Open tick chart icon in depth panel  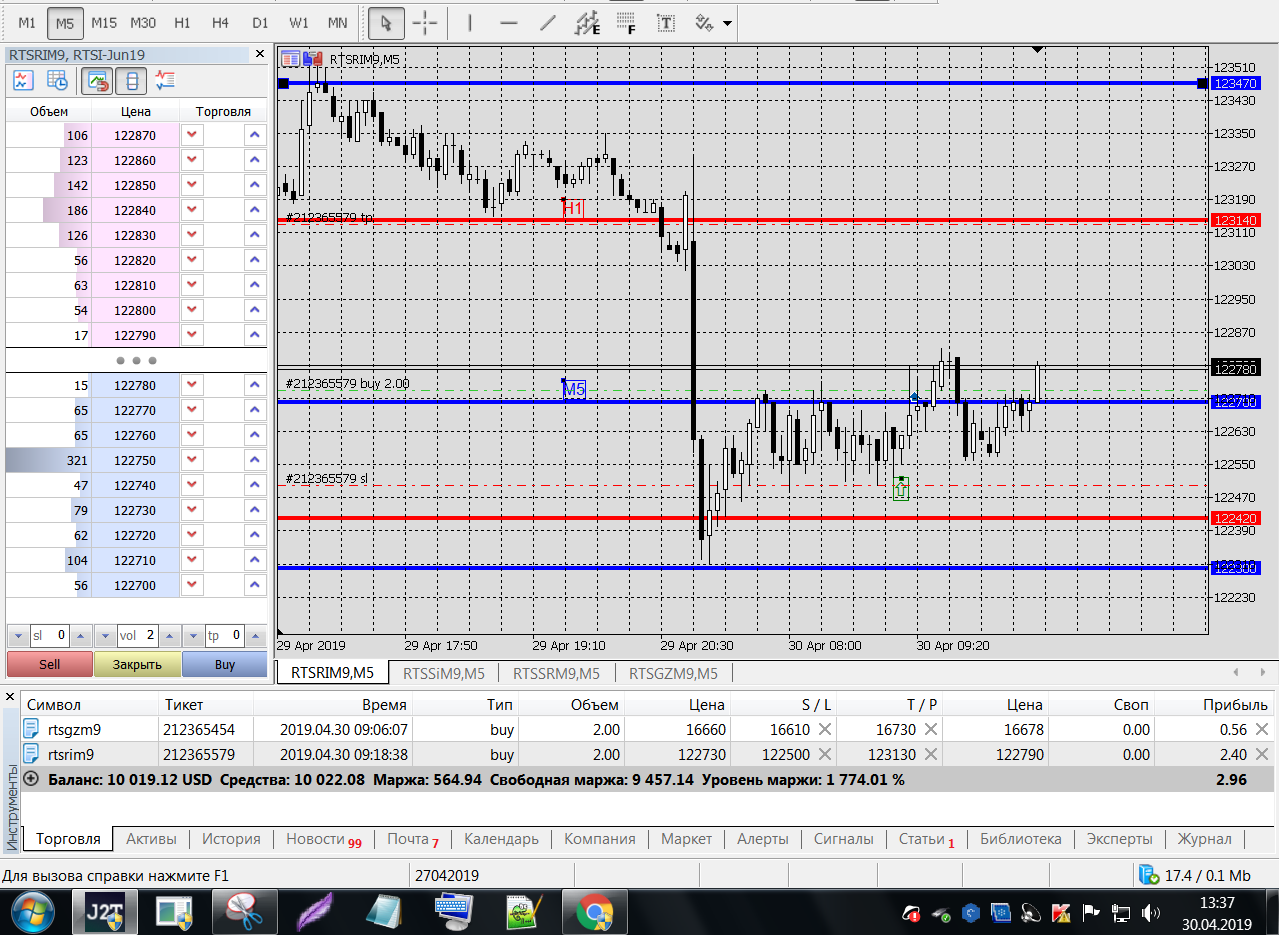23,81
